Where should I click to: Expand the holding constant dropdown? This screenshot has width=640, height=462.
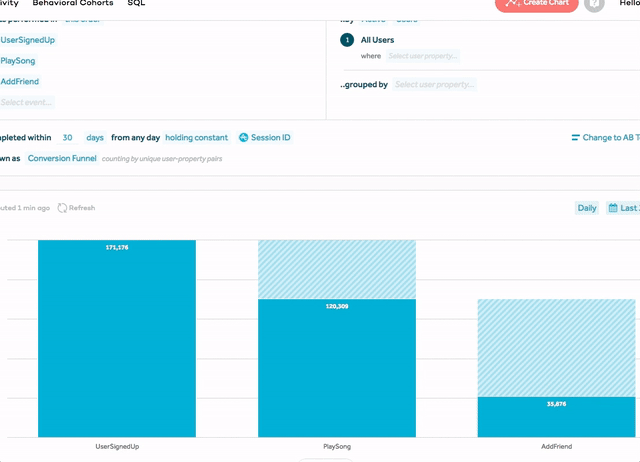click(x=196, y=138)
